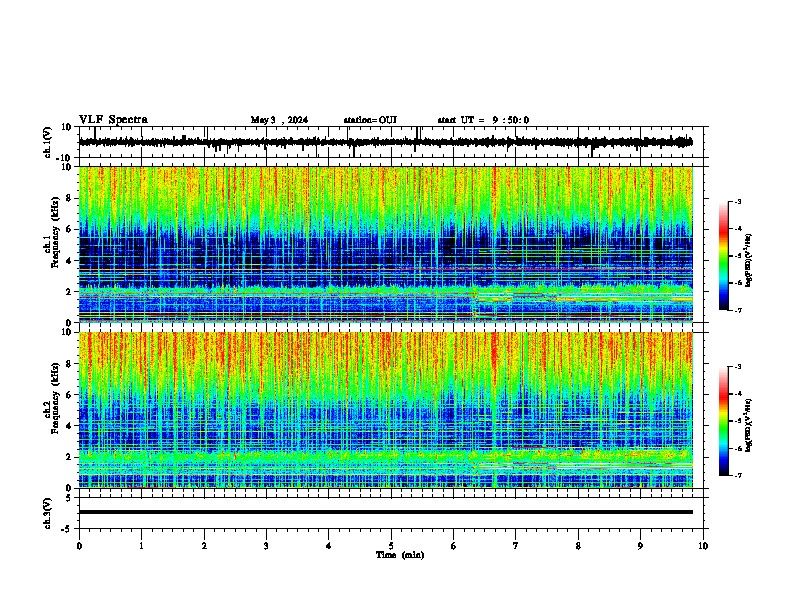Click the "VLF Spectra" title text
Screen dimensions: 792x612
coord(113,120)
